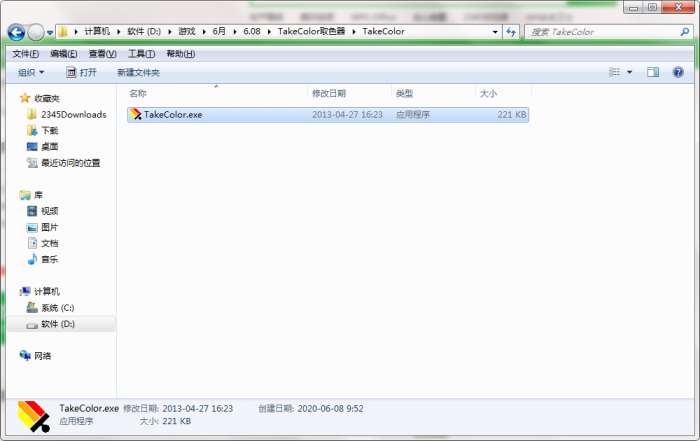Image resolution: width=700 pixels, height=441 pixels.
Task: Open the recent pages dropdown arrow
Action: pyautogui.click(x=50, y=33)
